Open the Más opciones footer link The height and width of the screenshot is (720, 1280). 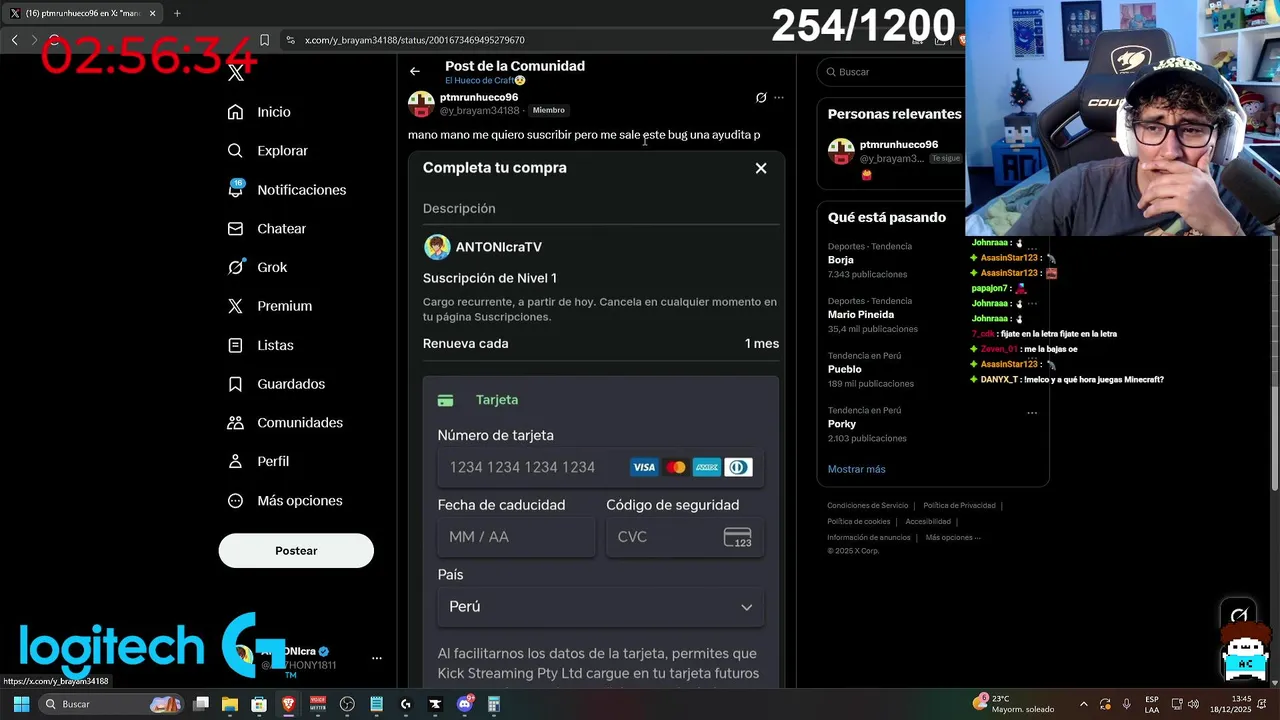tap(952, 538)
